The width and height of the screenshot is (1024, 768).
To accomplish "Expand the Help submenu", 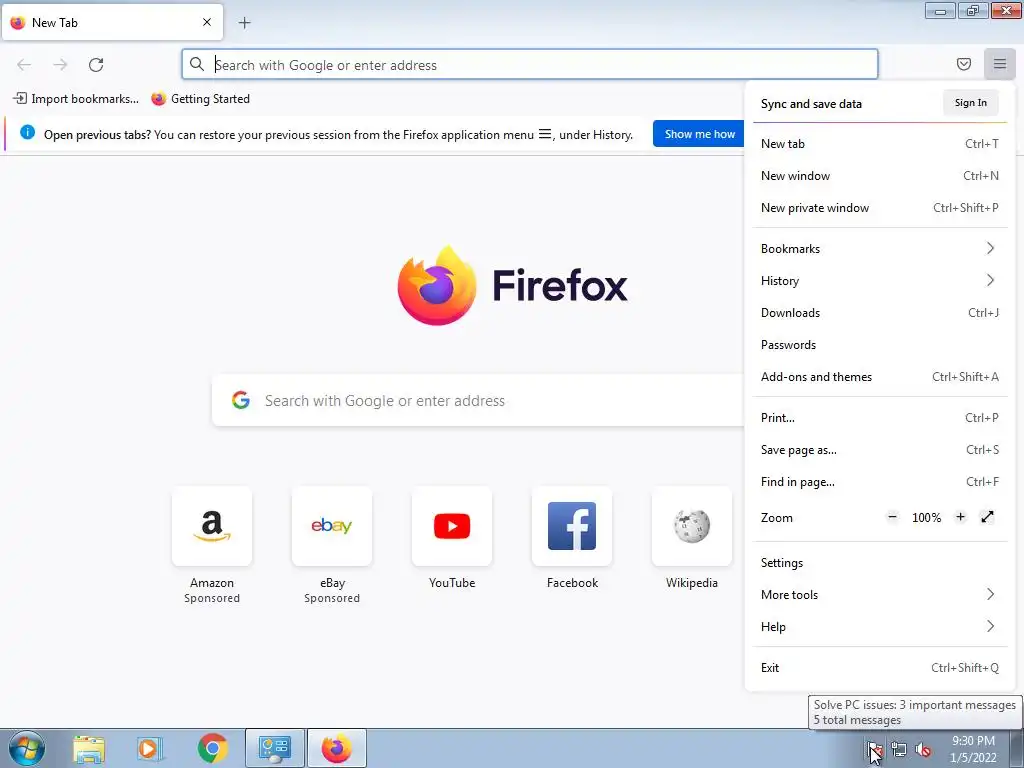I will (x=879, y=626).
